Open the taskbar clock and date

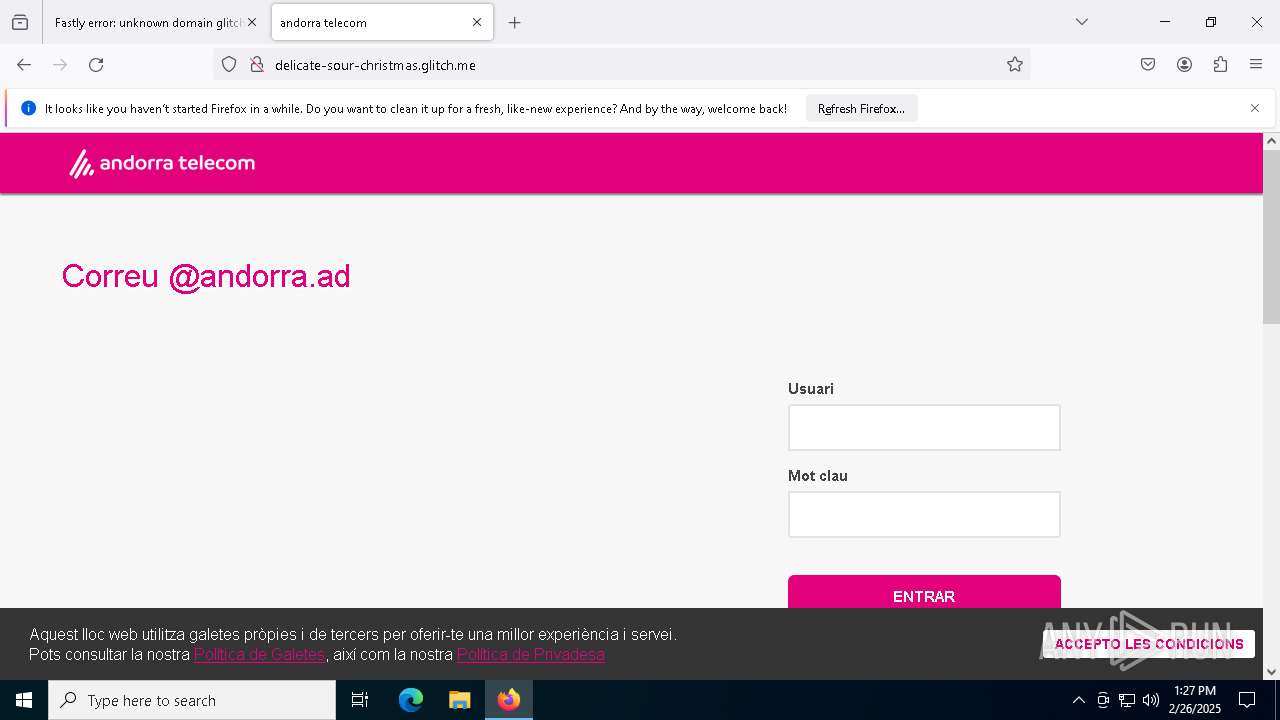[x=1195, y=700]
